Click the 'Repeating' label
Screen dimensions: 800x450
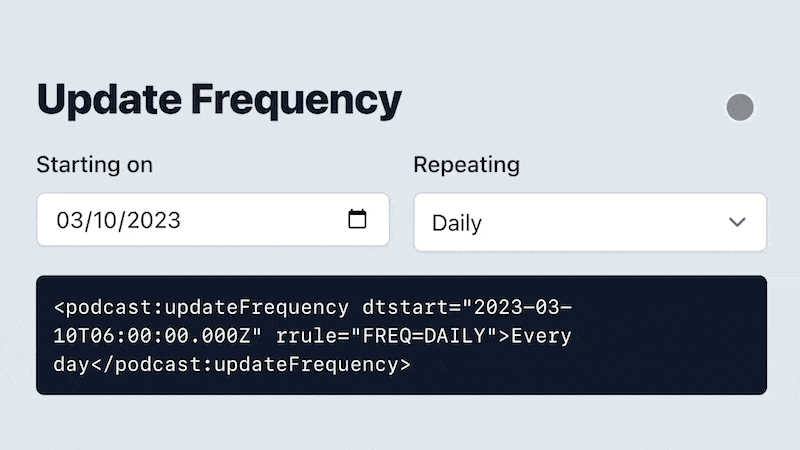(x=466, y=165)
